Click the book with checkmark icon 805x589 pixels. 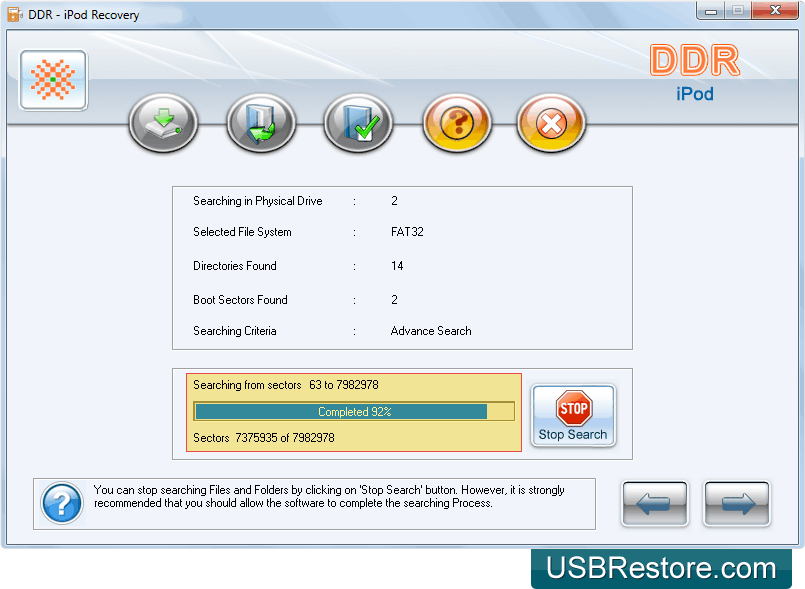coord(358,123)
